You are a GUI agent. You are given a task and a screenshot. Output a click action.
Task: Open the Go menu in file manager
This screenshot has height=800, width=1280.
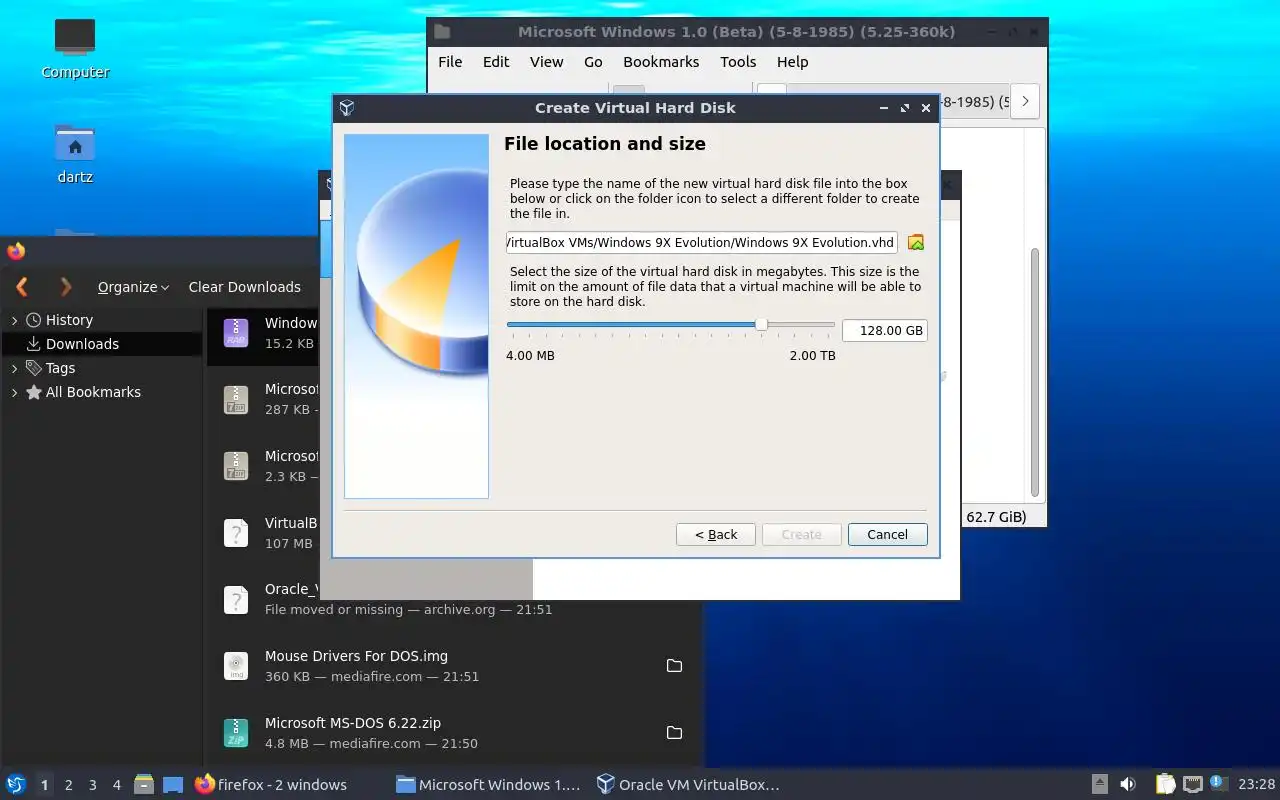(593, 62)
